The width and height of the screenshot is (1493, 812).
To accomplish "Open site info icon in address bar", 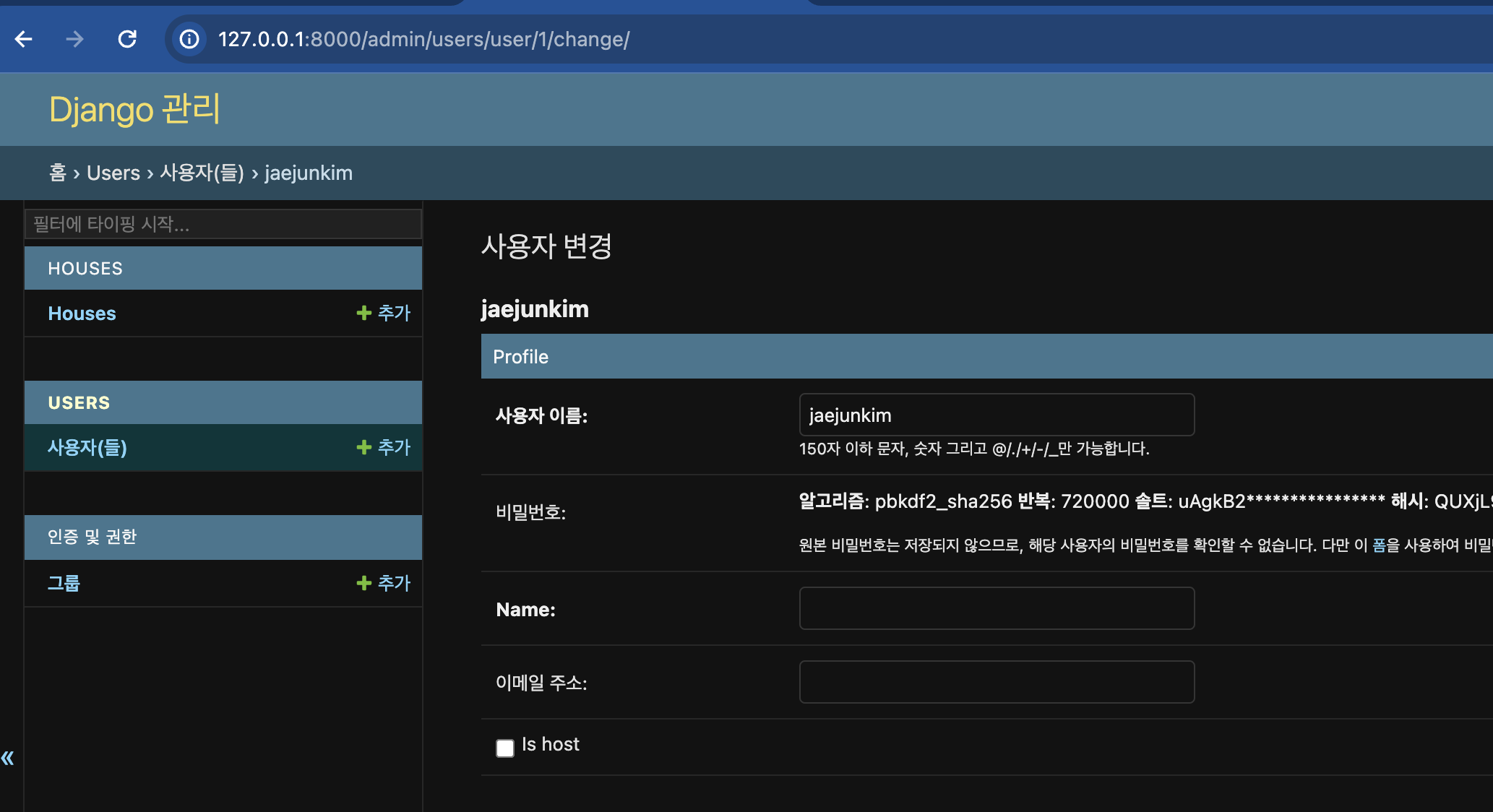I will [x=189, y=39].
